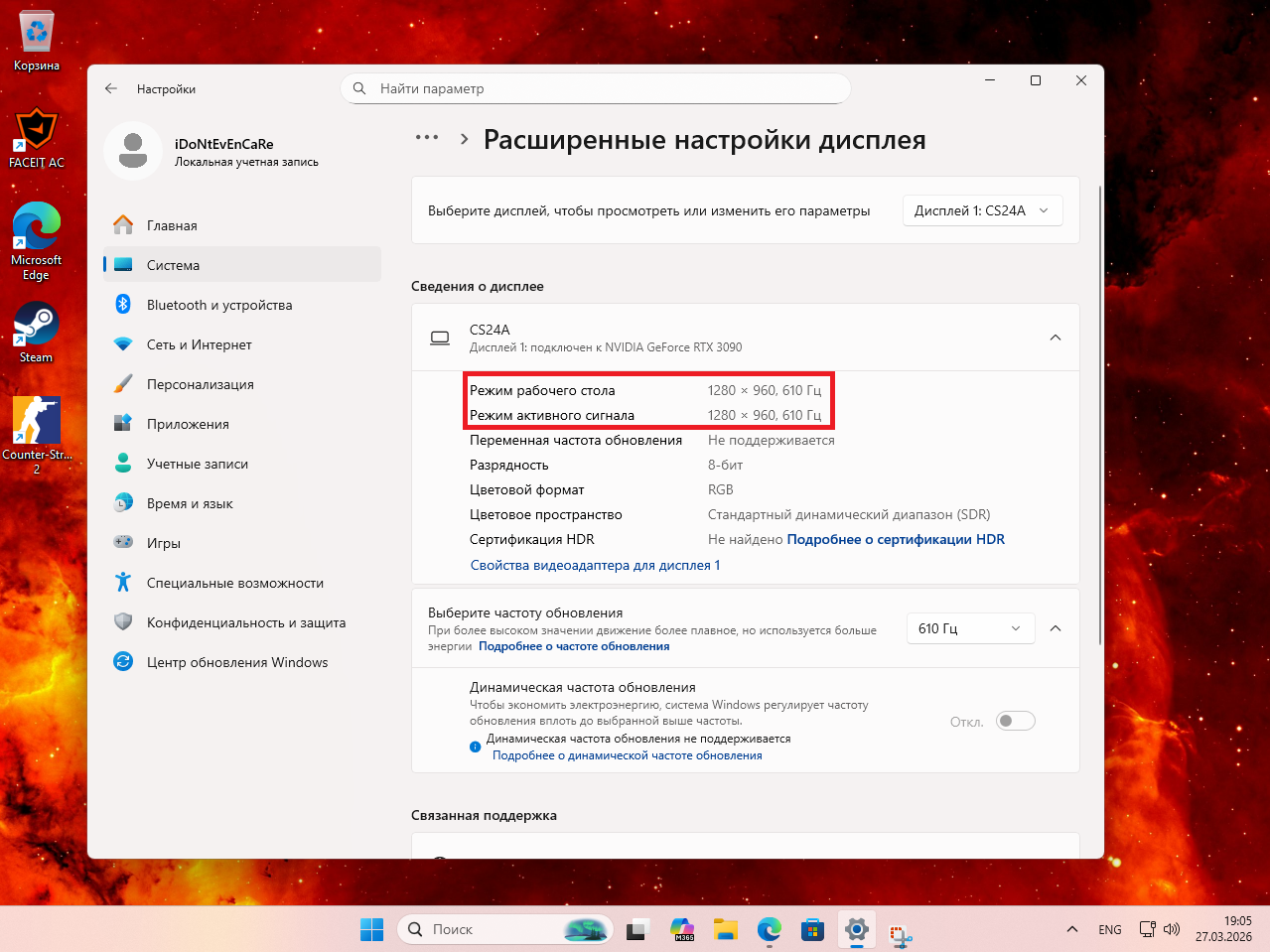Click the 8-бит value text
This screenshot has height=952, width=1270.
(726, 465)
